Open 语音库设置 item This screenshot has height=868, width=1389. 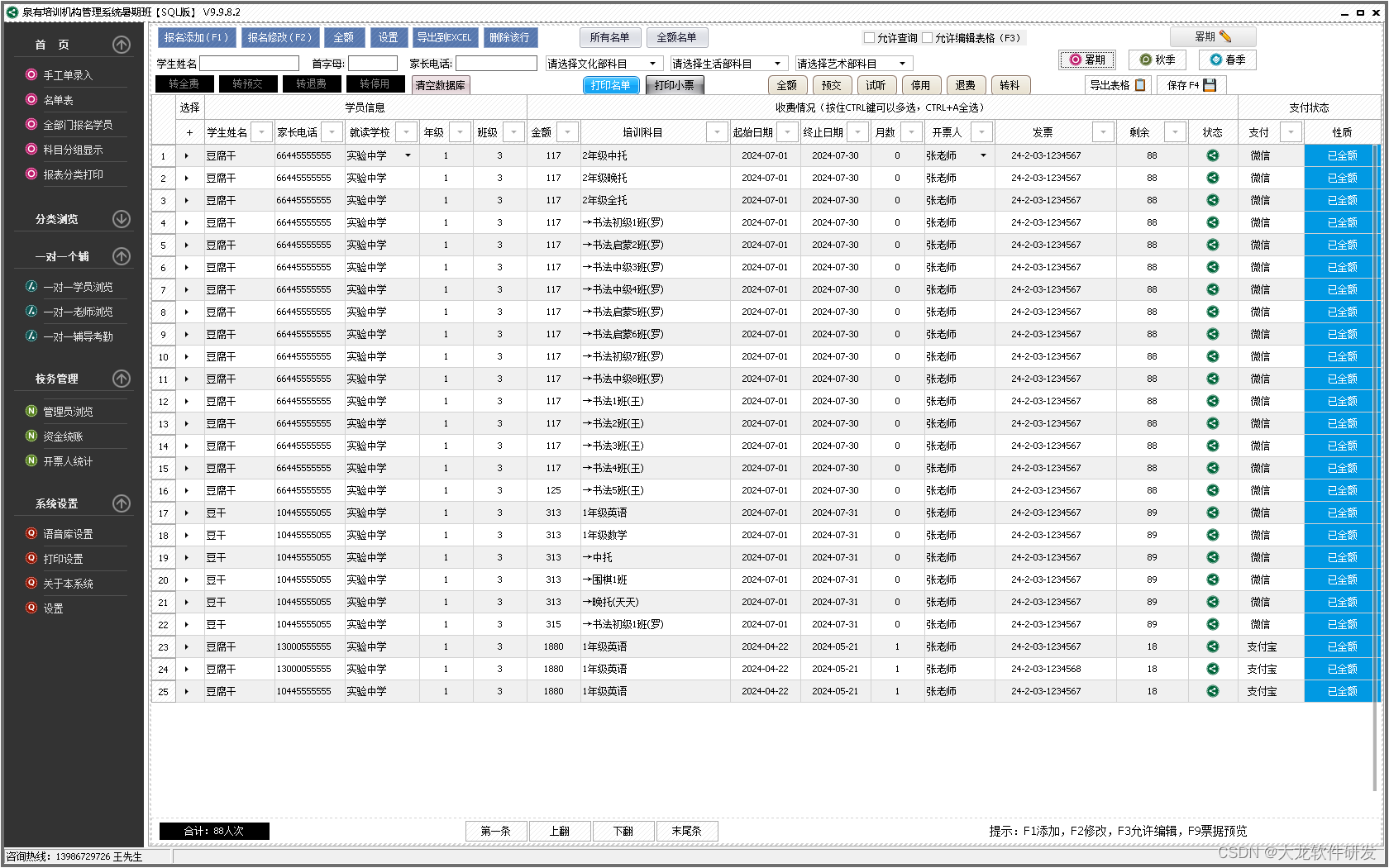tap(68, 534)
